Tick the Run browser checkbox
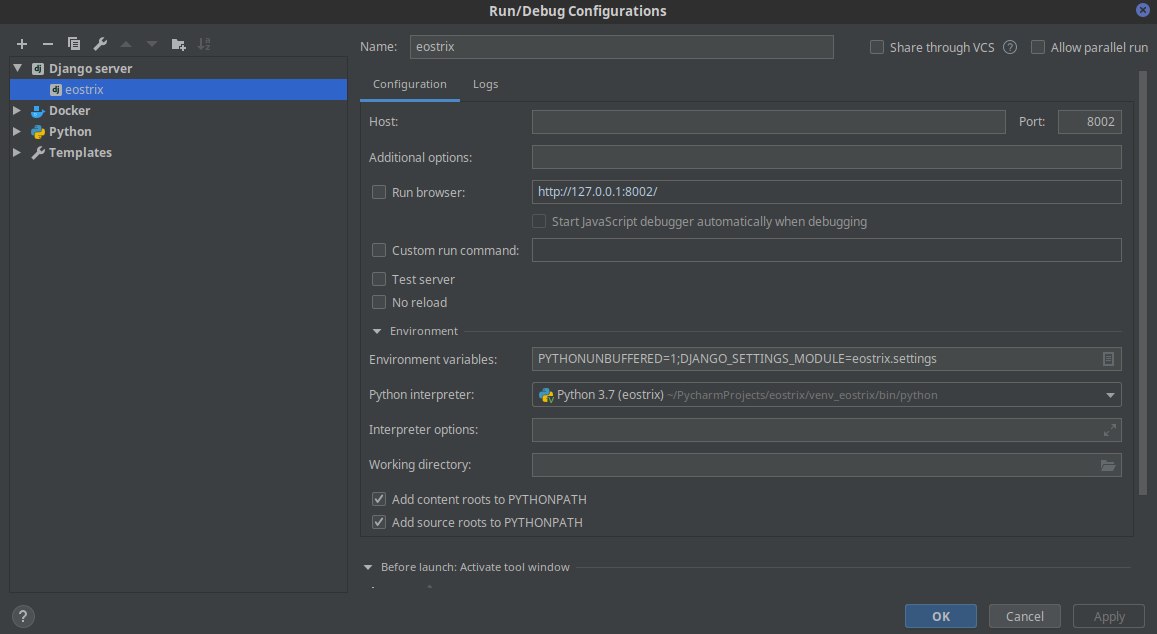The width and height of the screenshot is (1157, 634). (x=379, y=192)
